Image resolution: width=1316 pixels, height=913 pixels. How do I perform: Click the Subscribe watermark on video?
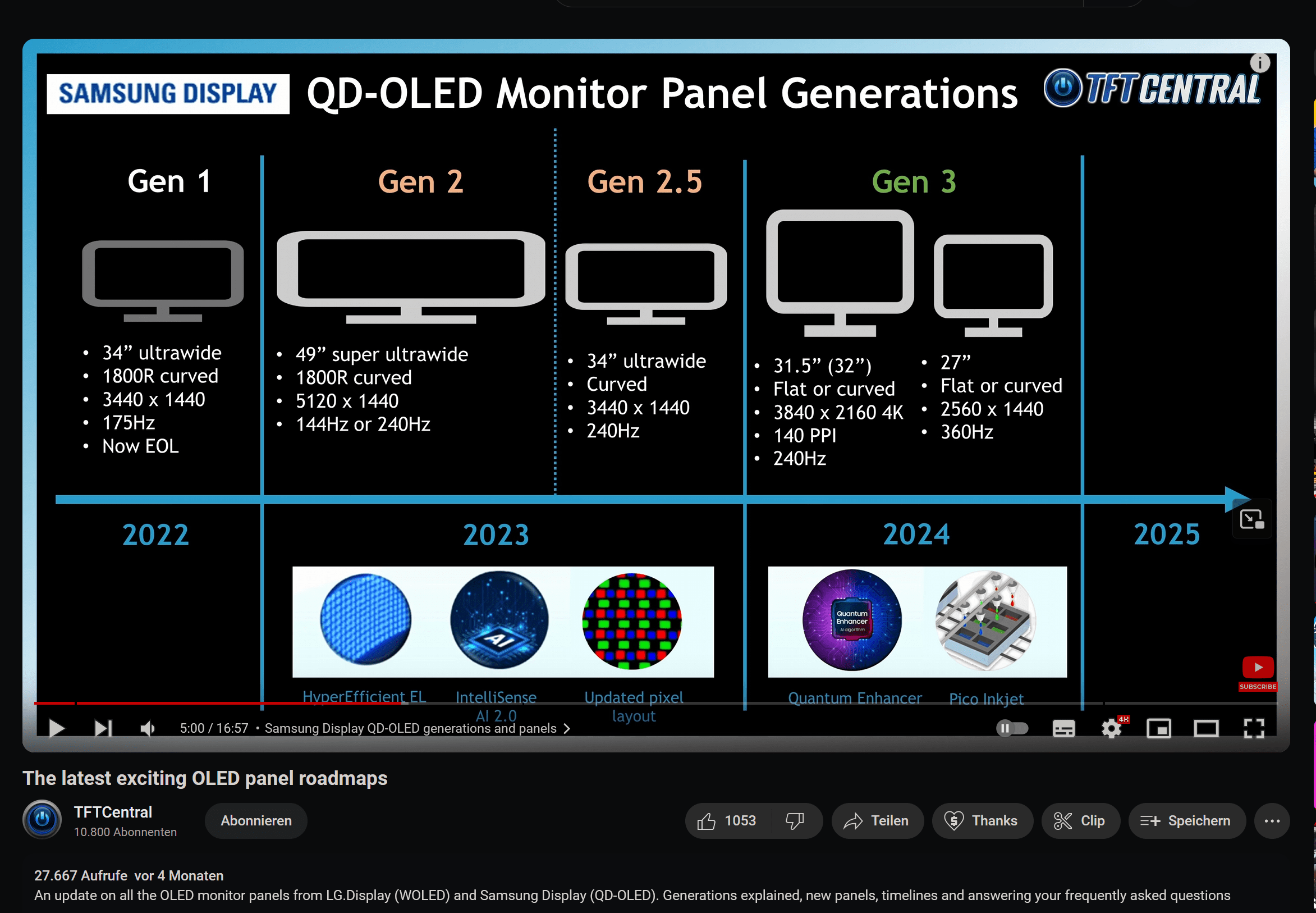tap(1258, 674)
